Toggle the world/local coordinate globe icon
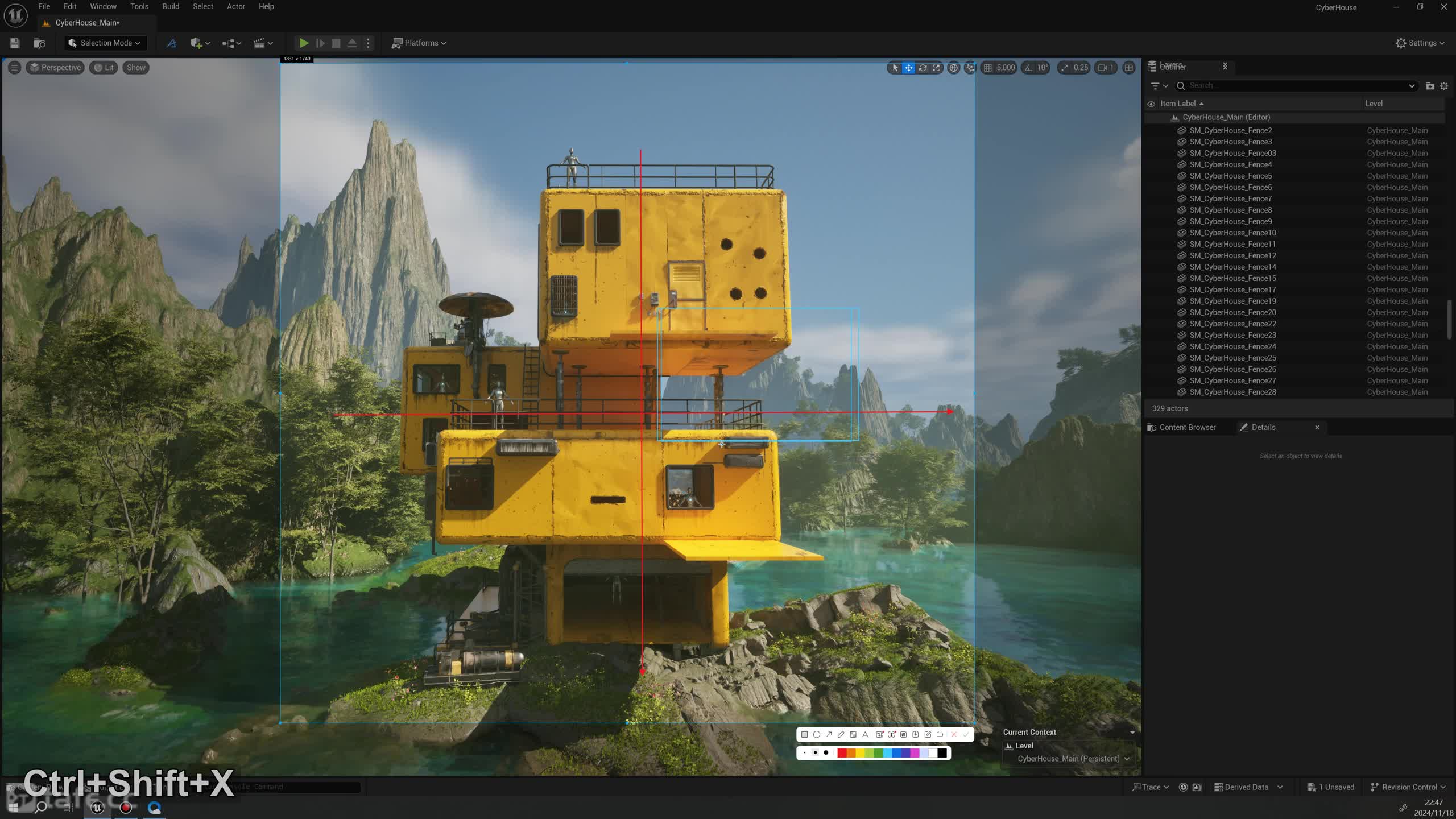1456x819 pixels. click(x=954, y=68)
